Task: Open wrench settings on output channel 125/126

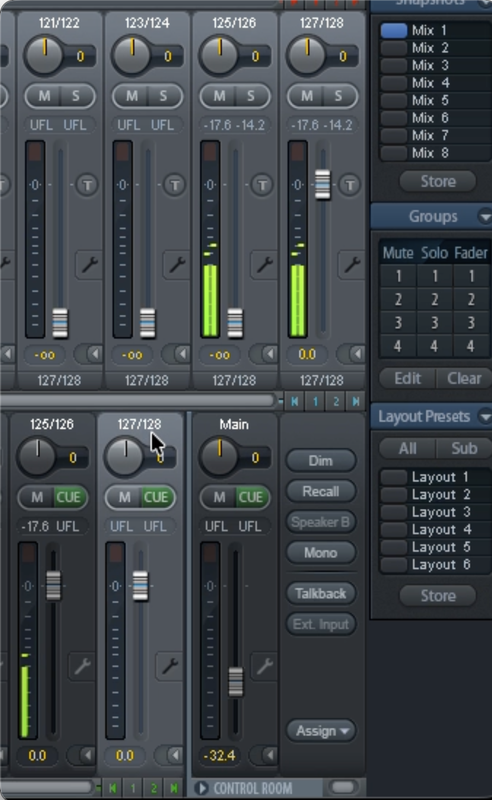Action: [83, 665]
